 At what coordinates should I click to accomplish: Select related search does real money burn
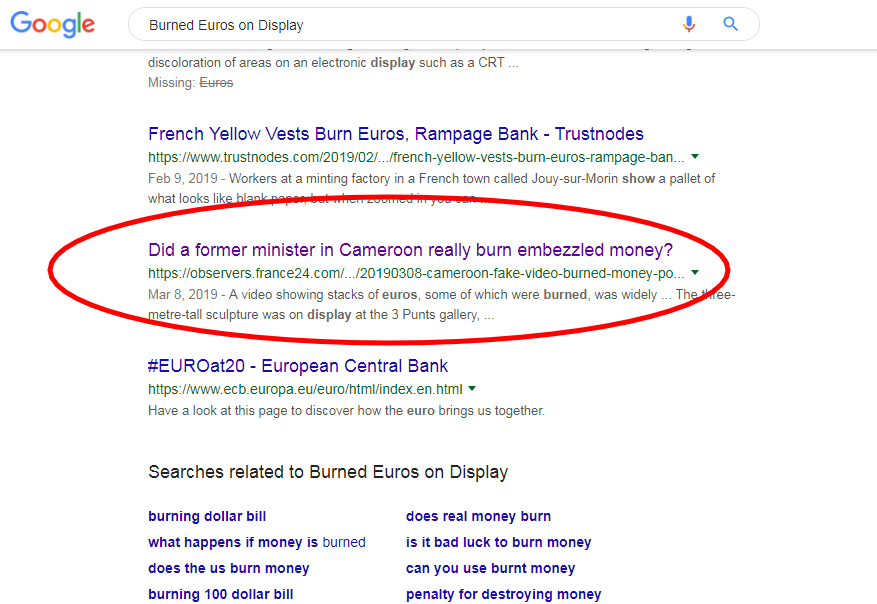pos(478,516)
